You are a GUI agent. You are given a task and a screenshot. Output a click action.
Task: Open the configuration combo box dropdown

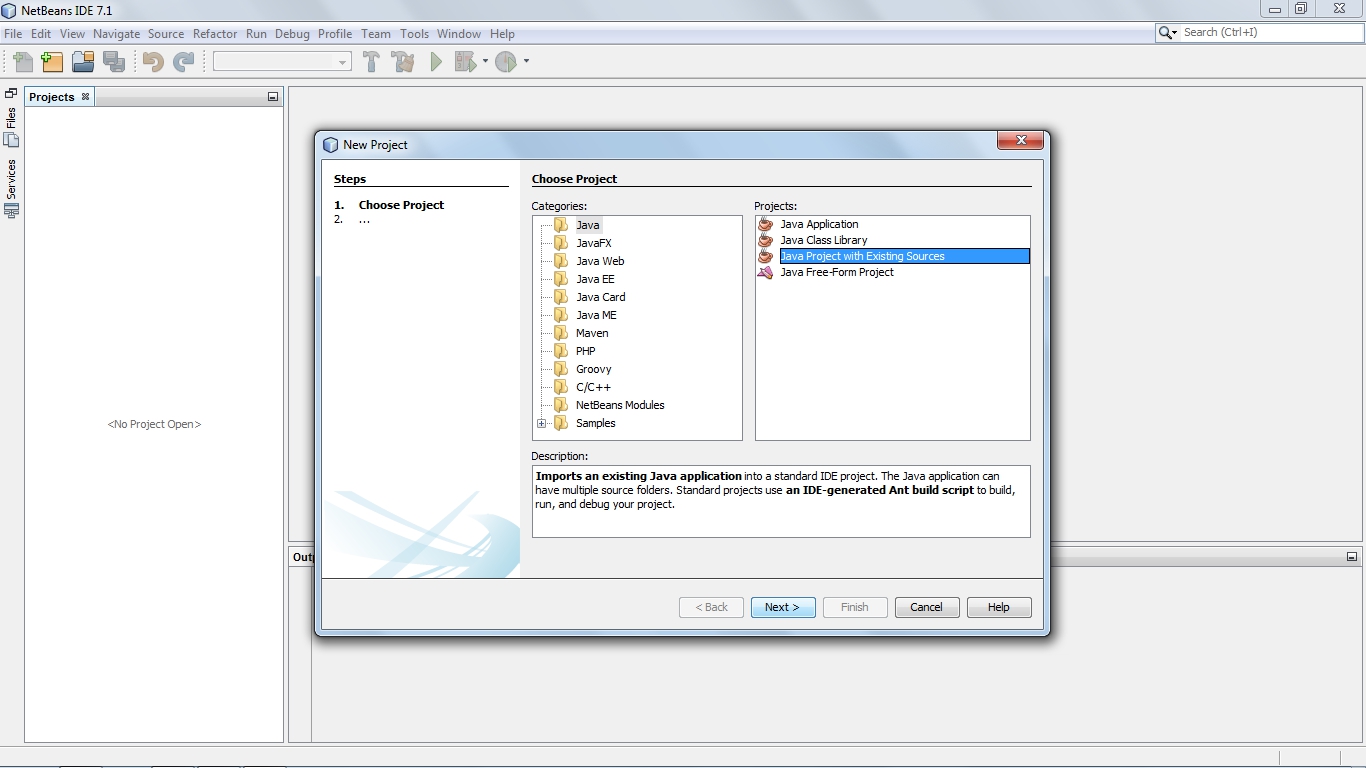[x=344, y=61]
